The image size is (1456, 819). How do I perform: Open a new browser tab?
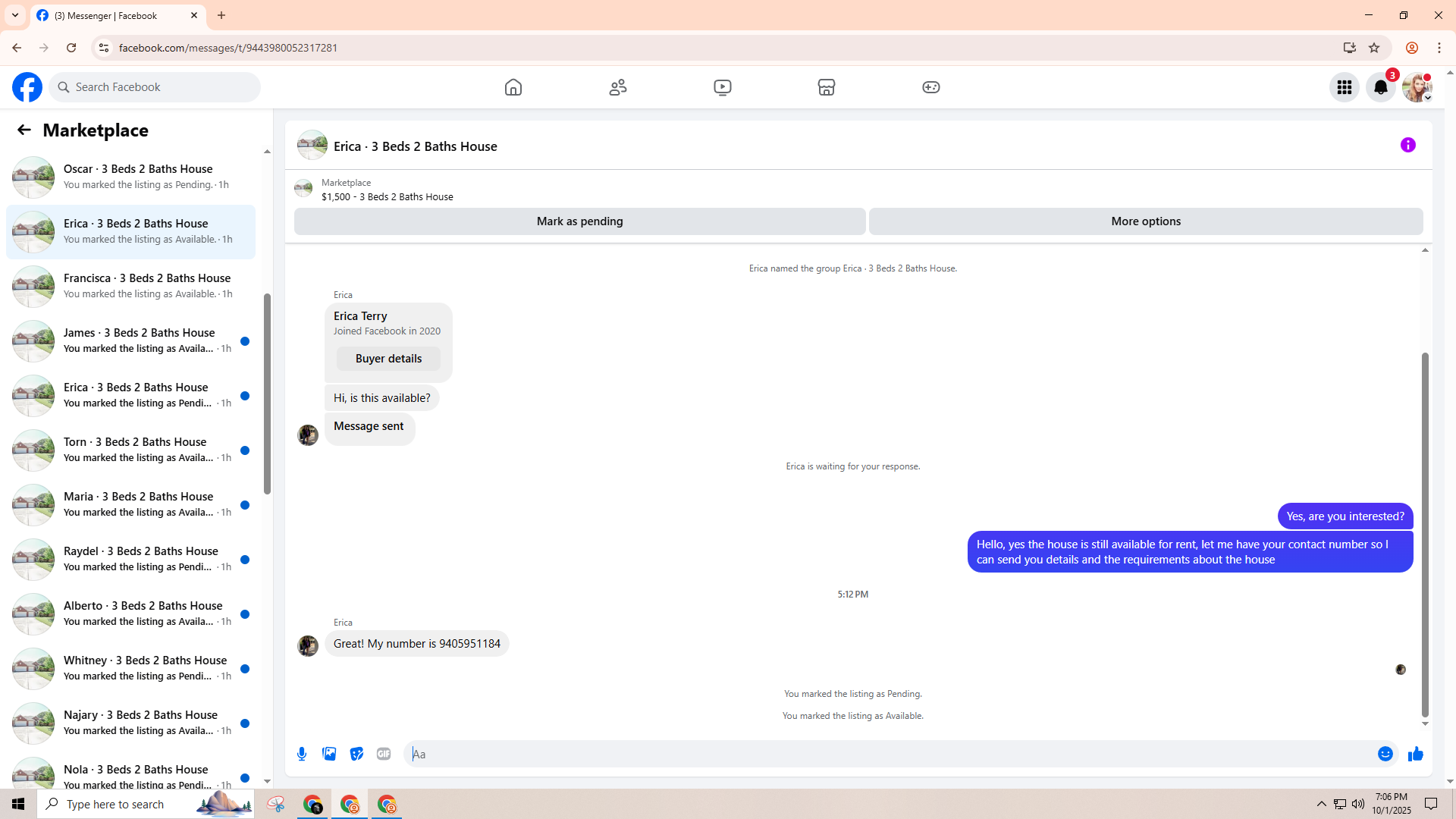221,15
